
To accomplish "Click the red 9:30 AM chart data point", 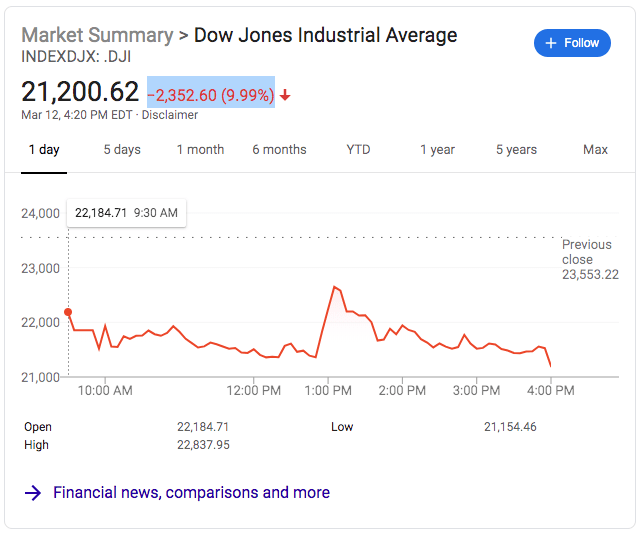I will [x=68, y=312].
